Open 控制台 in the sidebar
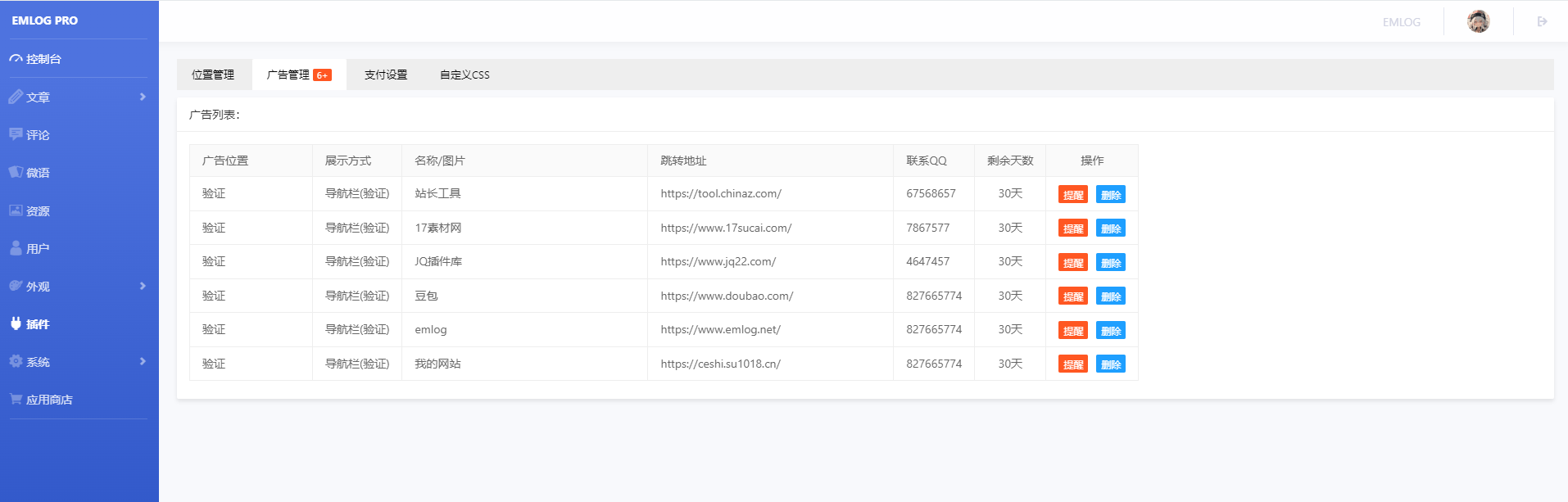The height and width of the screenshot is (502, 1568). click(43, 59)
